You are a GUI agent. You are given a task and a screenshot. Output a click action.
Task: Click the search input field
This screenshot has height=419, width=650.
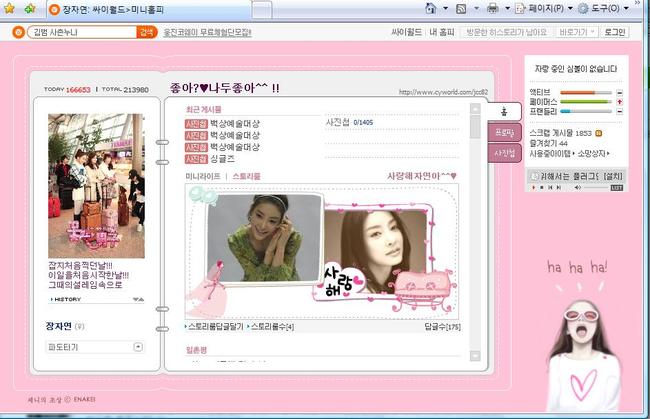tap(81, 32)
